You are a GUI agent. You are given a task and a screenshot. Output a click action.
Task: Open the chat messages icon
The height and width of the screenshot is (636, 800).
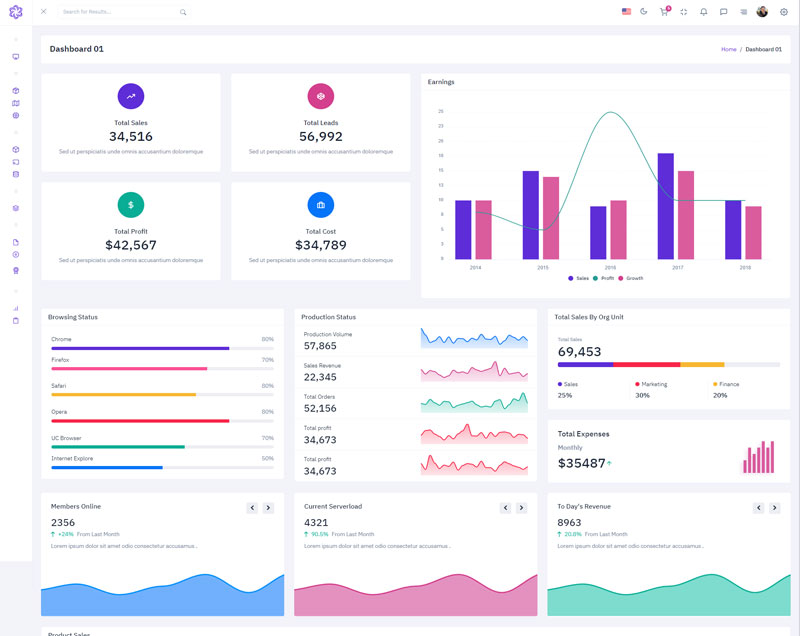click(x=724, y=12)
